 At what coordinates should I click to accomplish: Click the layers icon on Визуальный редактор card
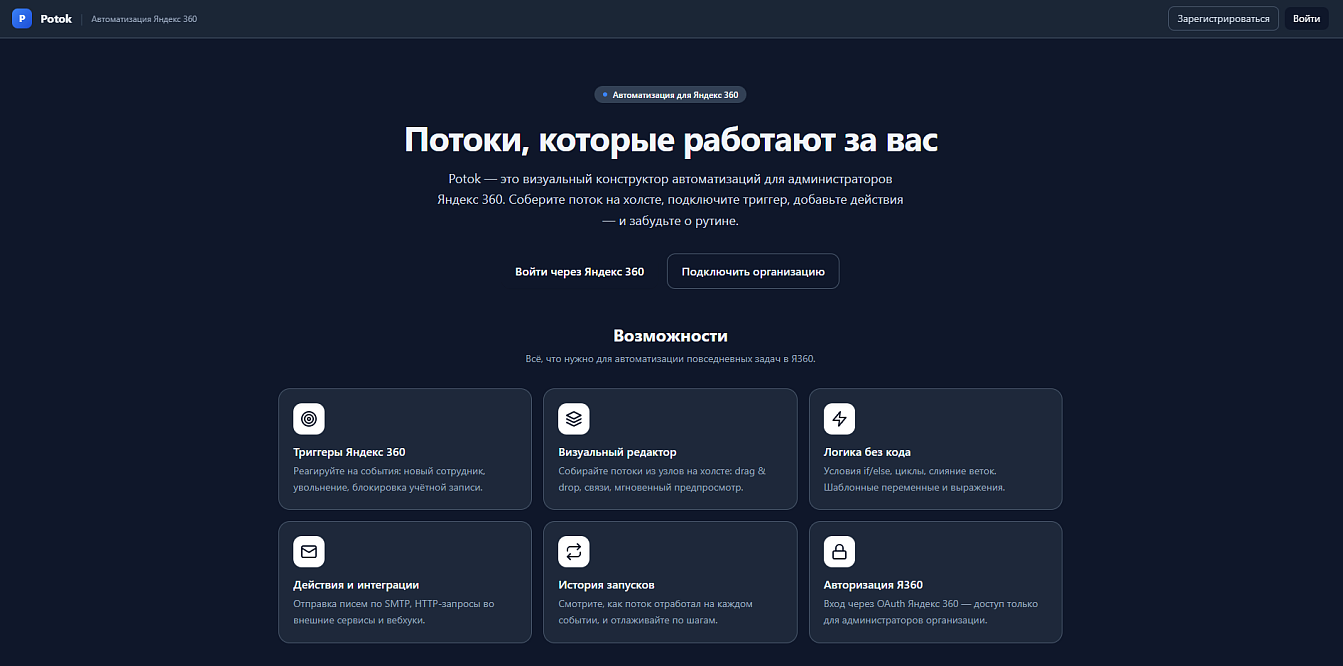coord(574,419)
